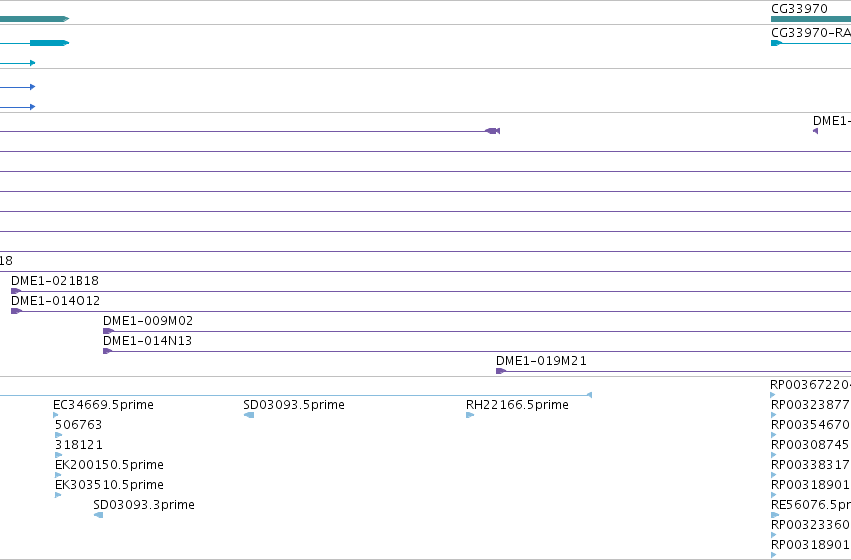Select the CG33970-RA transcript label

(x=811, y=33)
